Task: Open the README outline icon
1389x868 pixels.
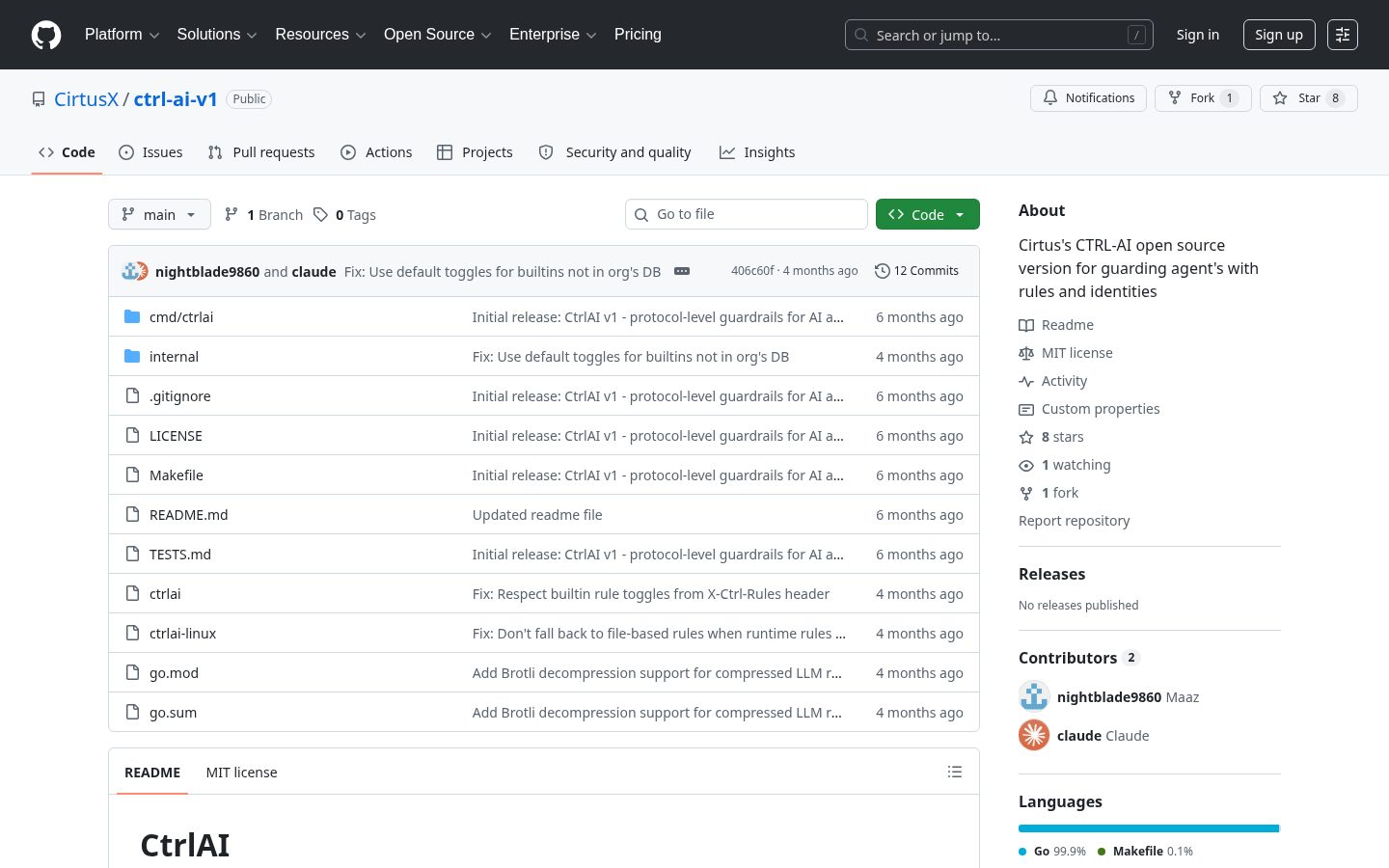Action: [955, 772]
